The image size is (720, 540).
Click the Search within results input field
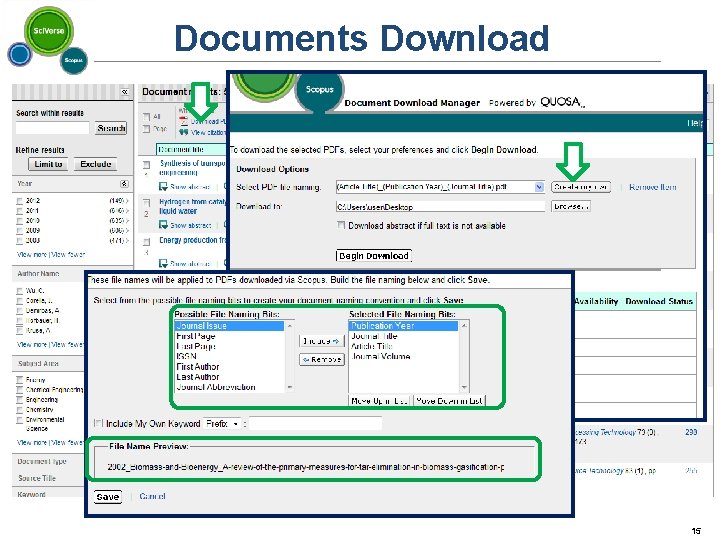pyautogui.click(x=52, y=128)
